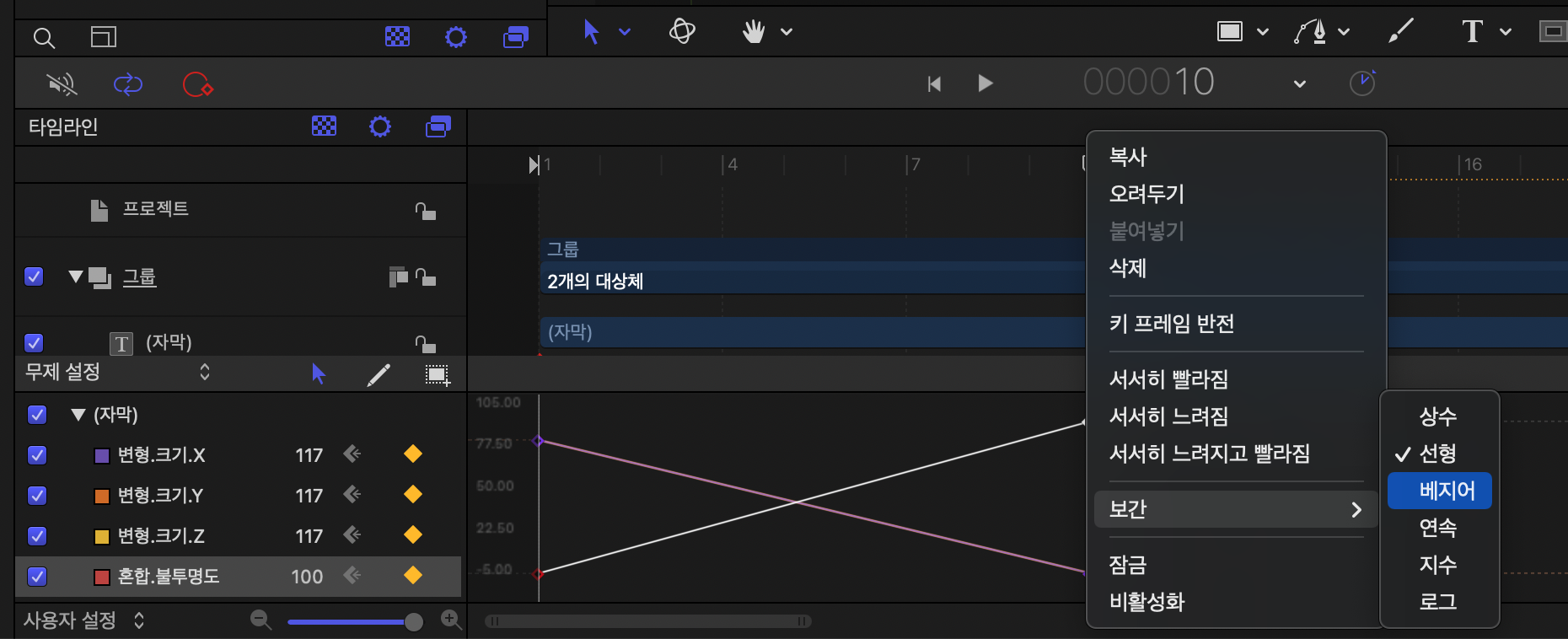This screenshot has height=639, width=1568.
Task: Toggle the checkerboard mask icon in top bar
Action: click(x=397, y=36)
